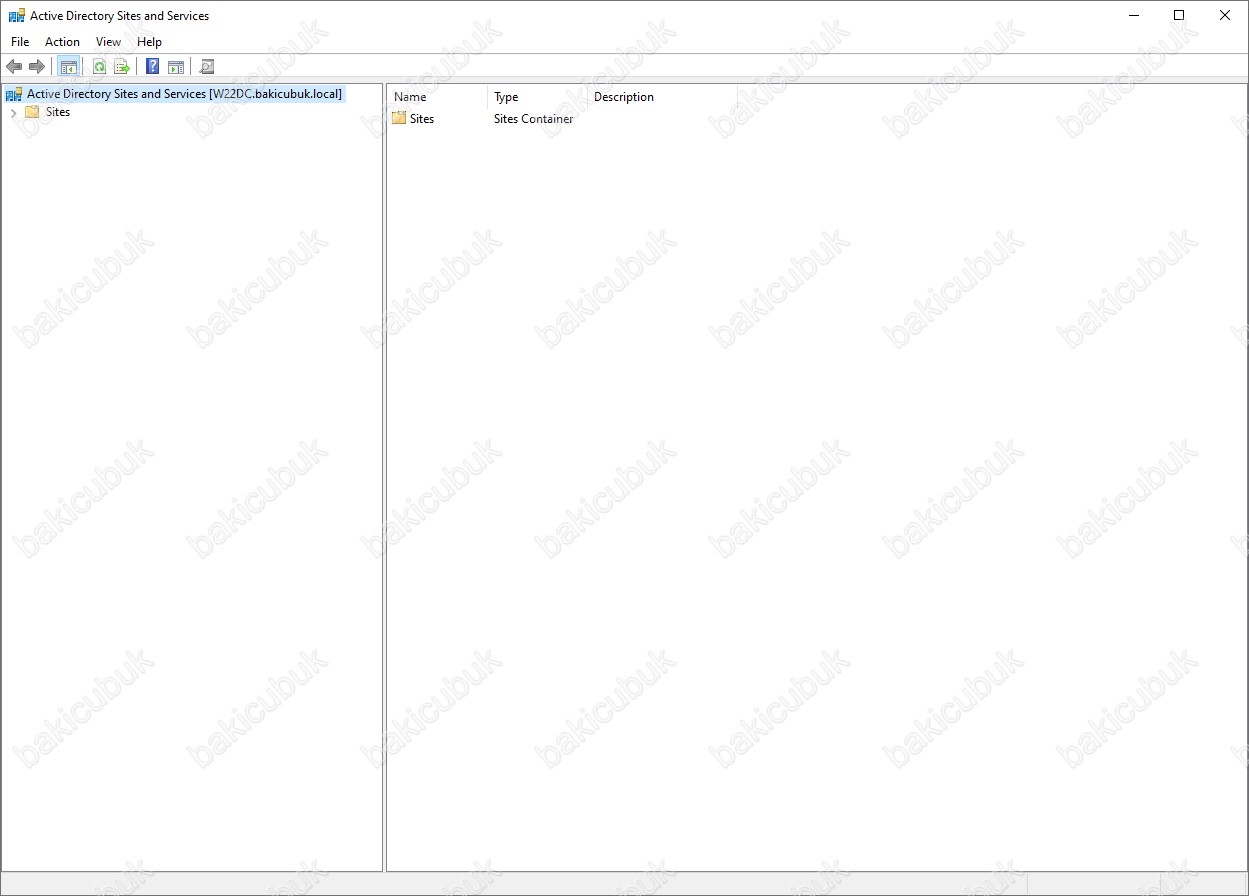Click the Back arrow toolbar icon
Image resolution: width=1249 pixels, height=896 pixels.
tap(14, 67)
